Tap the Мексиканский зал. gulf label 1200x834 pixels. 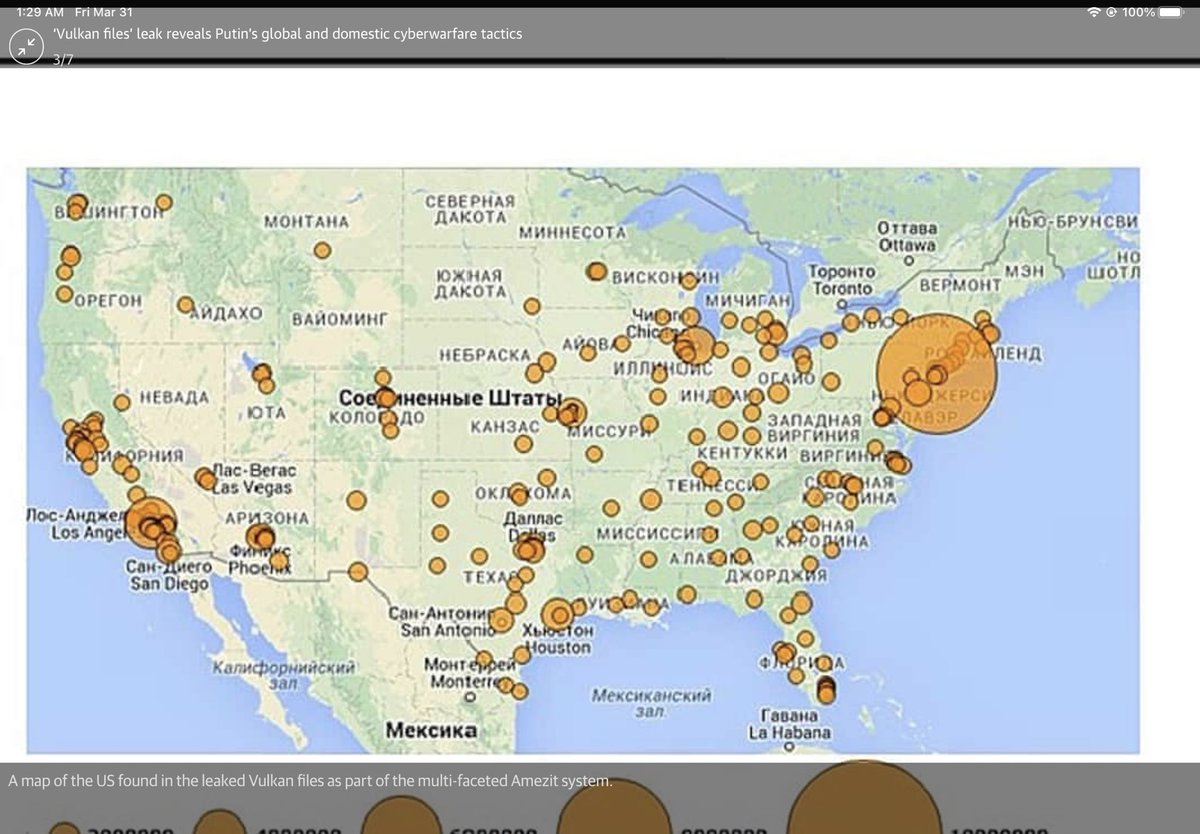[651, 701]
